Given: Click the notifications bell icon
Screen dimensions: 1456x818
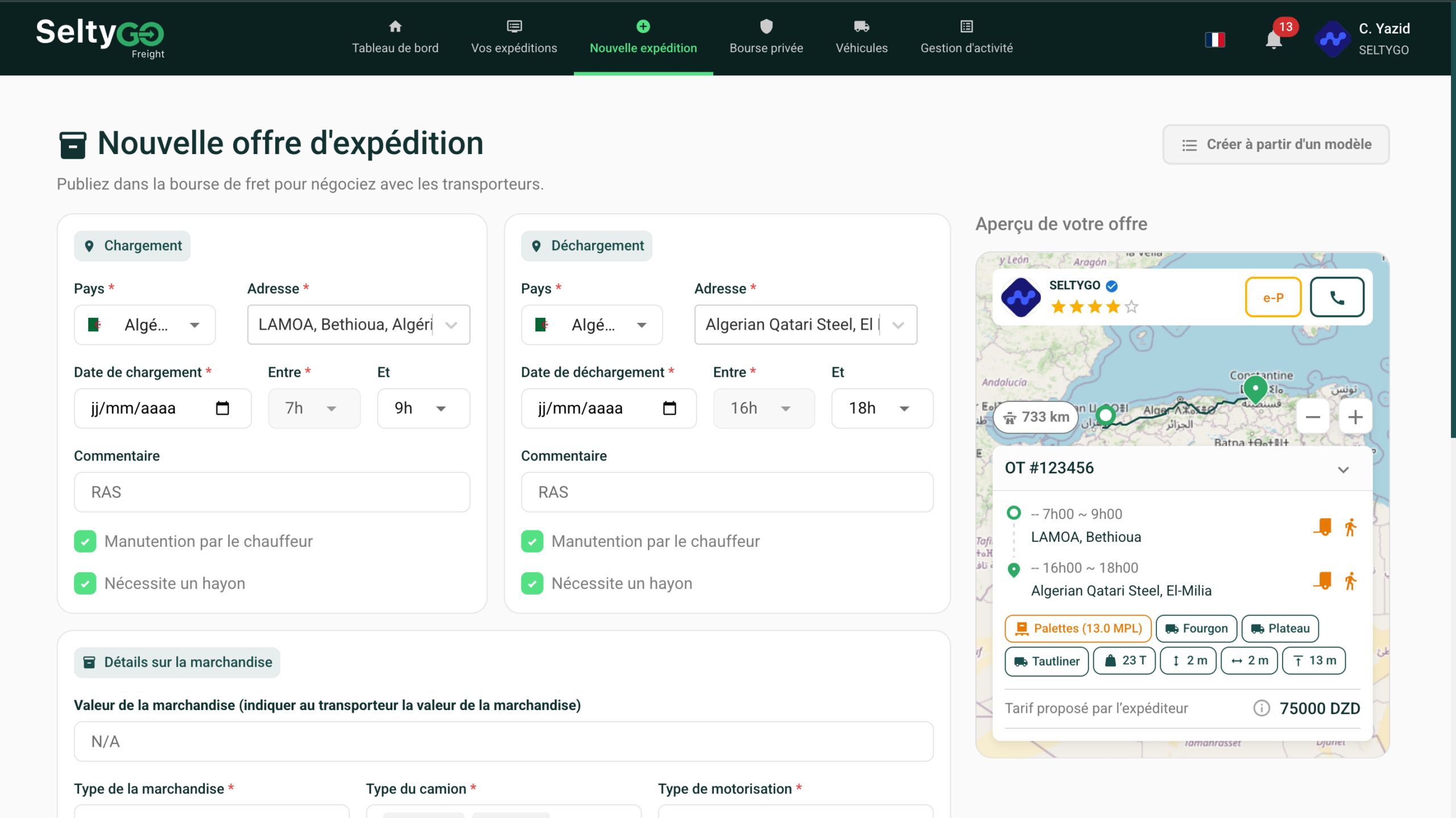Looking at the screenshot, I should click(1273, 40).
